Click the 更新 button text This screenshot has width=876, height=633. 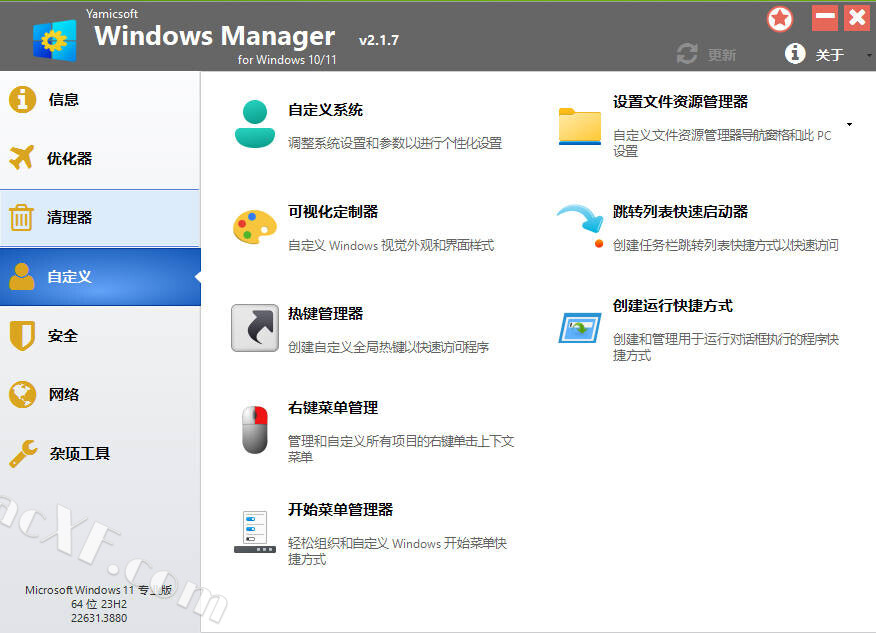pyautogui.click(x=722, y=55)
